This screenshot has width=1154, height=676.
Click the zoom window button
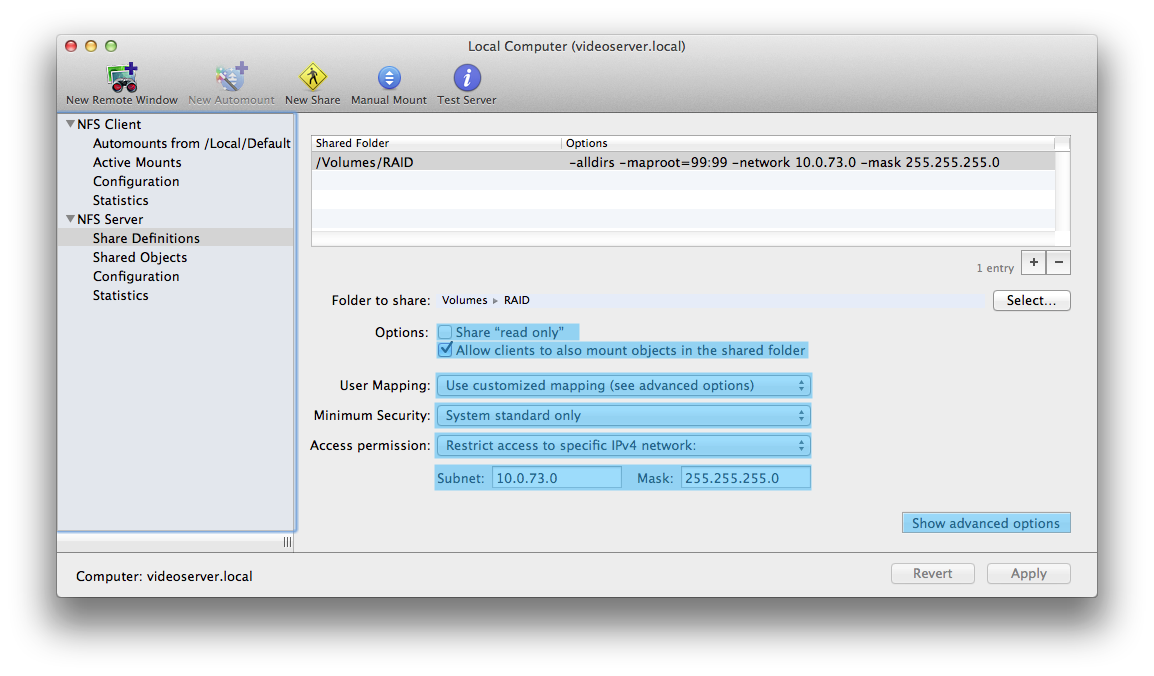[x=111, y=46]
